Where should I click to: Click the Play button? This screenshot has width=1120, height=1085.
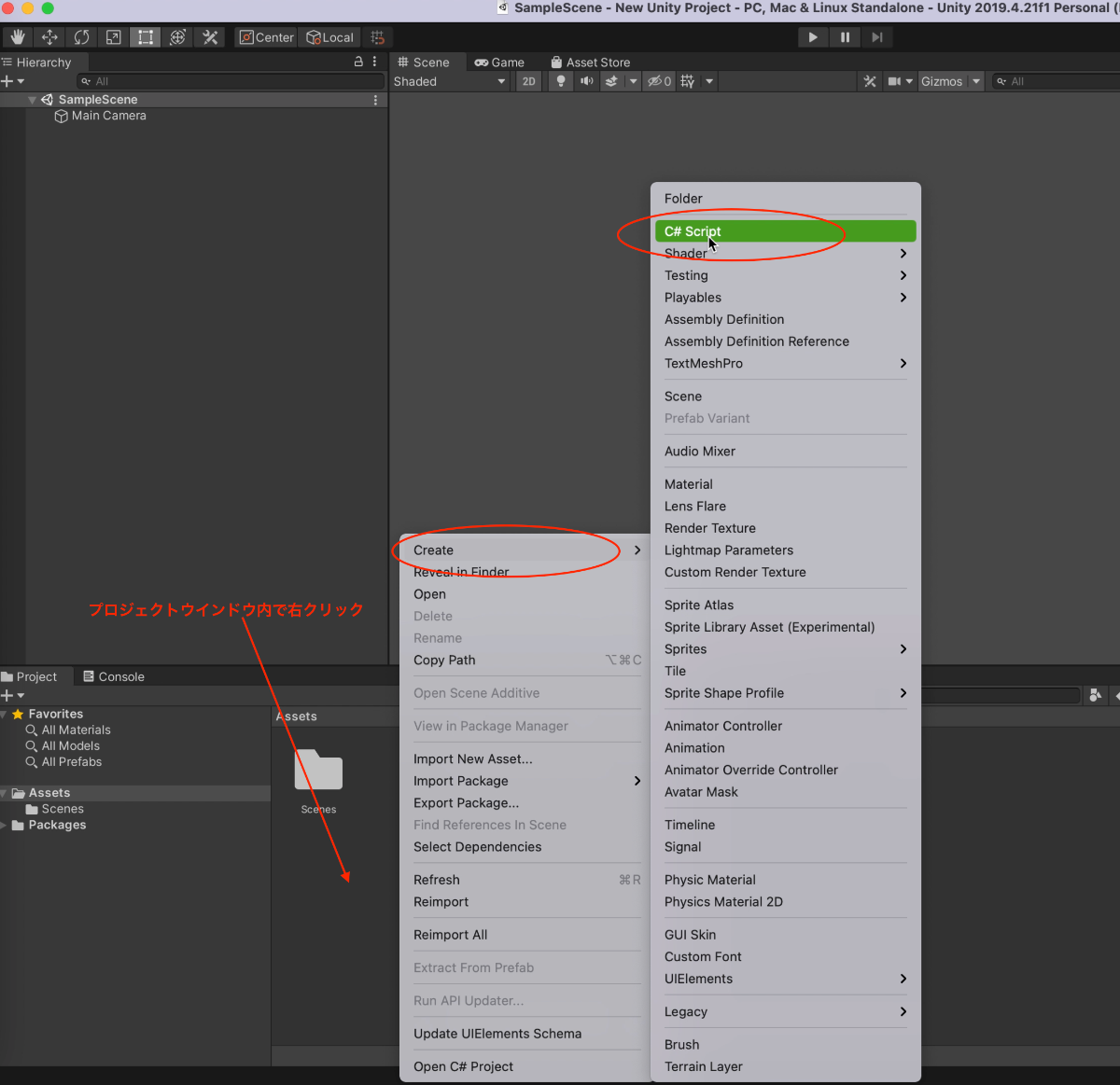click(813, 37)
